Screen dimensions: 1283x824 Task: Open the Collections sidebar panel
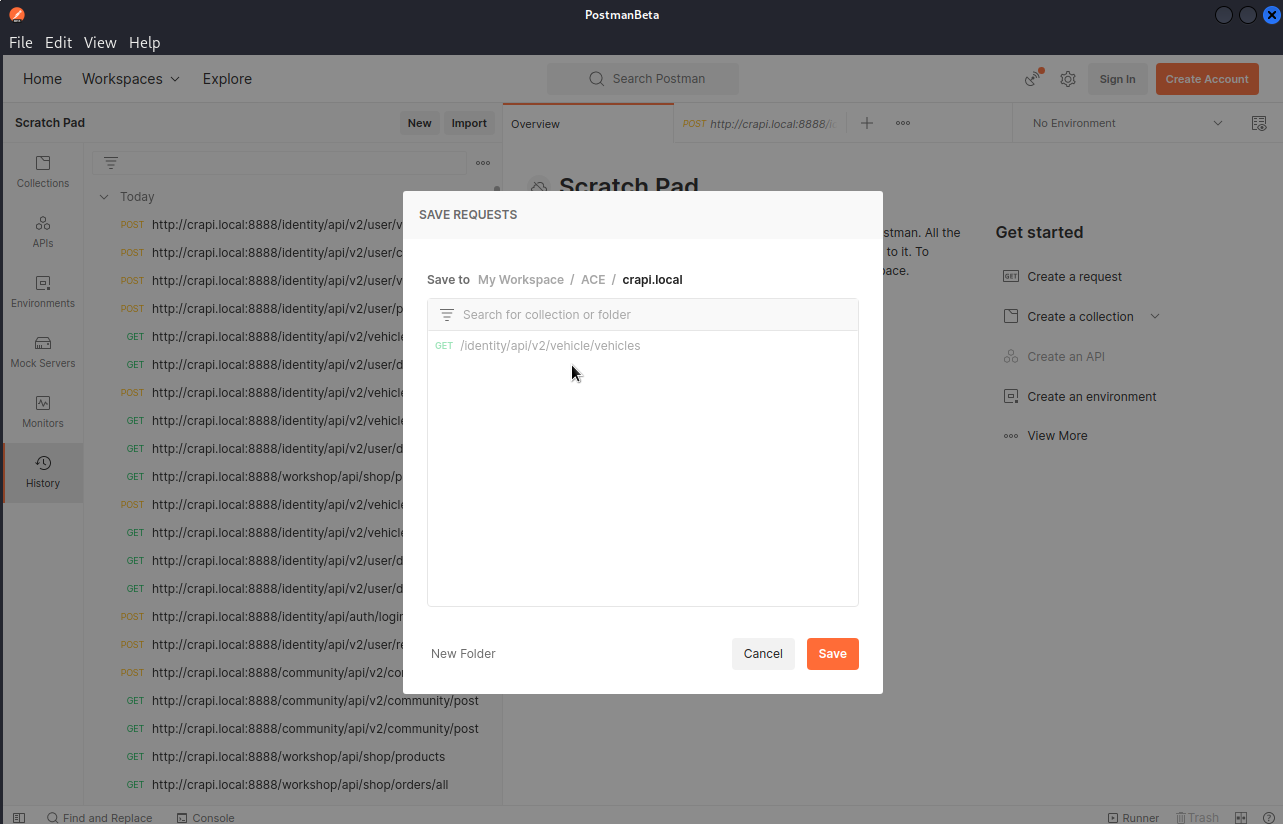tap(43, 172)
